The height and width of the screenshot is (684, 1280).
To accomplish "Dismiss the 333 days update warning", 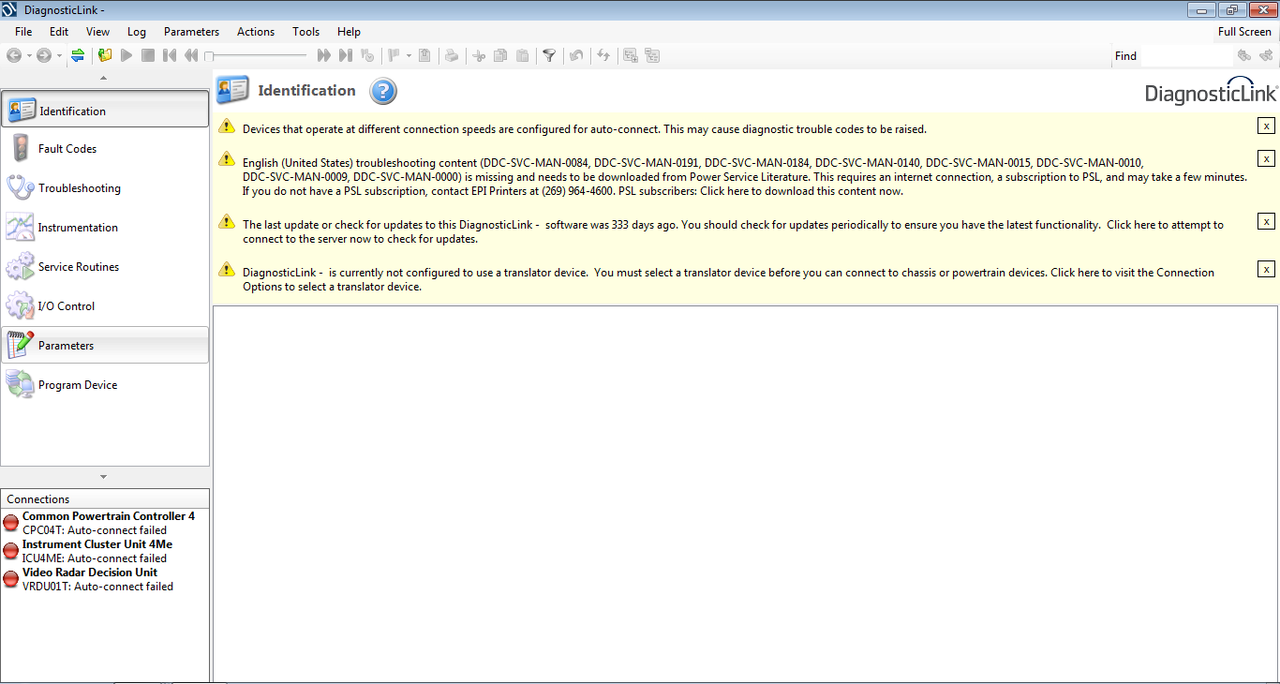I will (x=1266, y=222).
